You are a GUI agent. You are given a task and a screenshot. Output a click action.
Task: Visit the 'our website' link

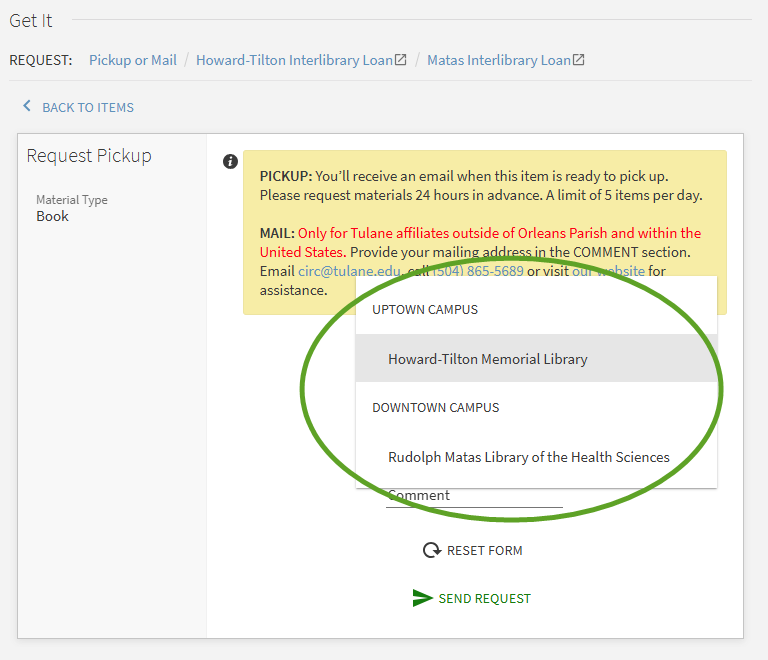(x=607, y=271)
